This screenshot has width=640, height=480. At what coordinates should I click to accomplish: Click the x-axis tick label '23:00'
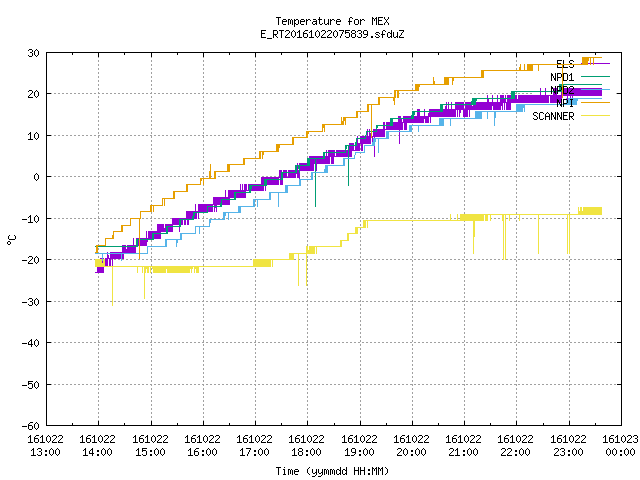(x=568, y=452)
